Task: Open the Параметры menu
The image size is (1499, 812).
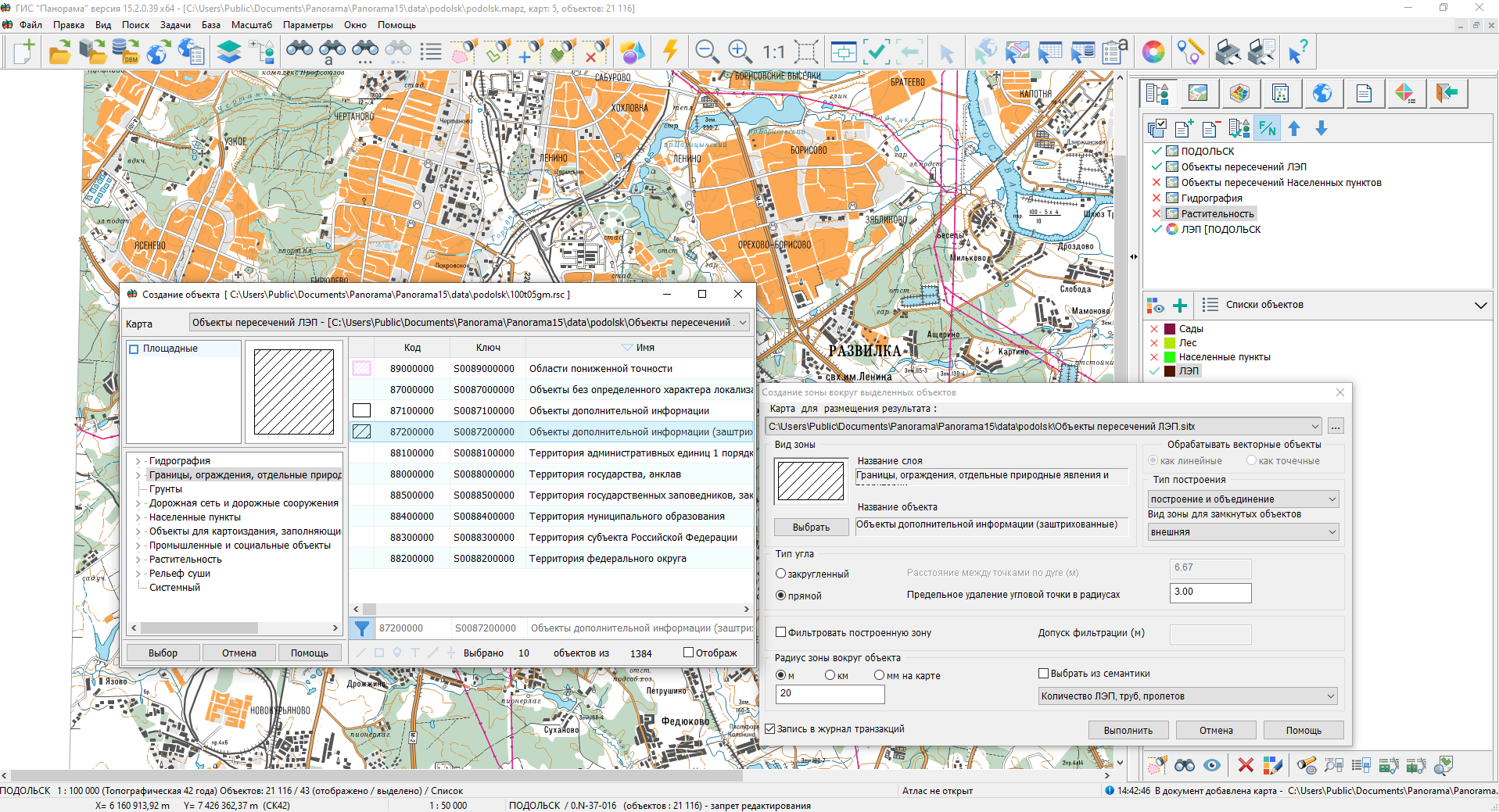Action: [307, 24]
